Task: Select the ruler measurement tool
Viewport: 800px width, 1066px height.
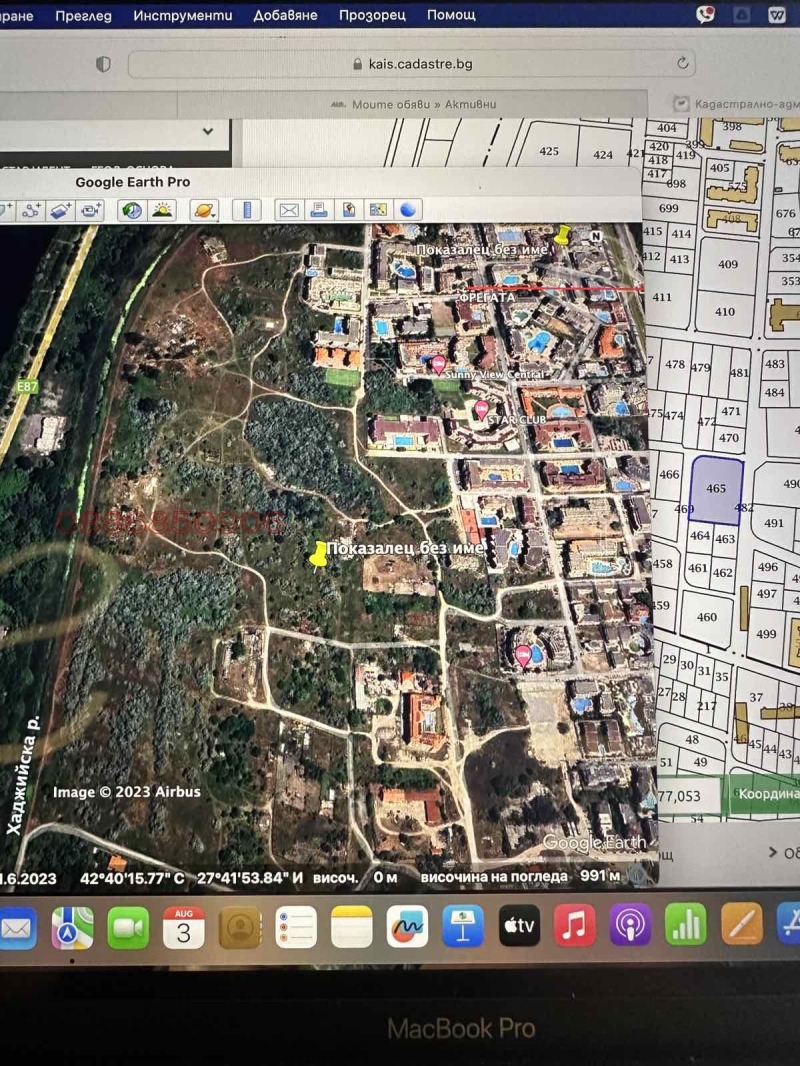Action: 246,210
